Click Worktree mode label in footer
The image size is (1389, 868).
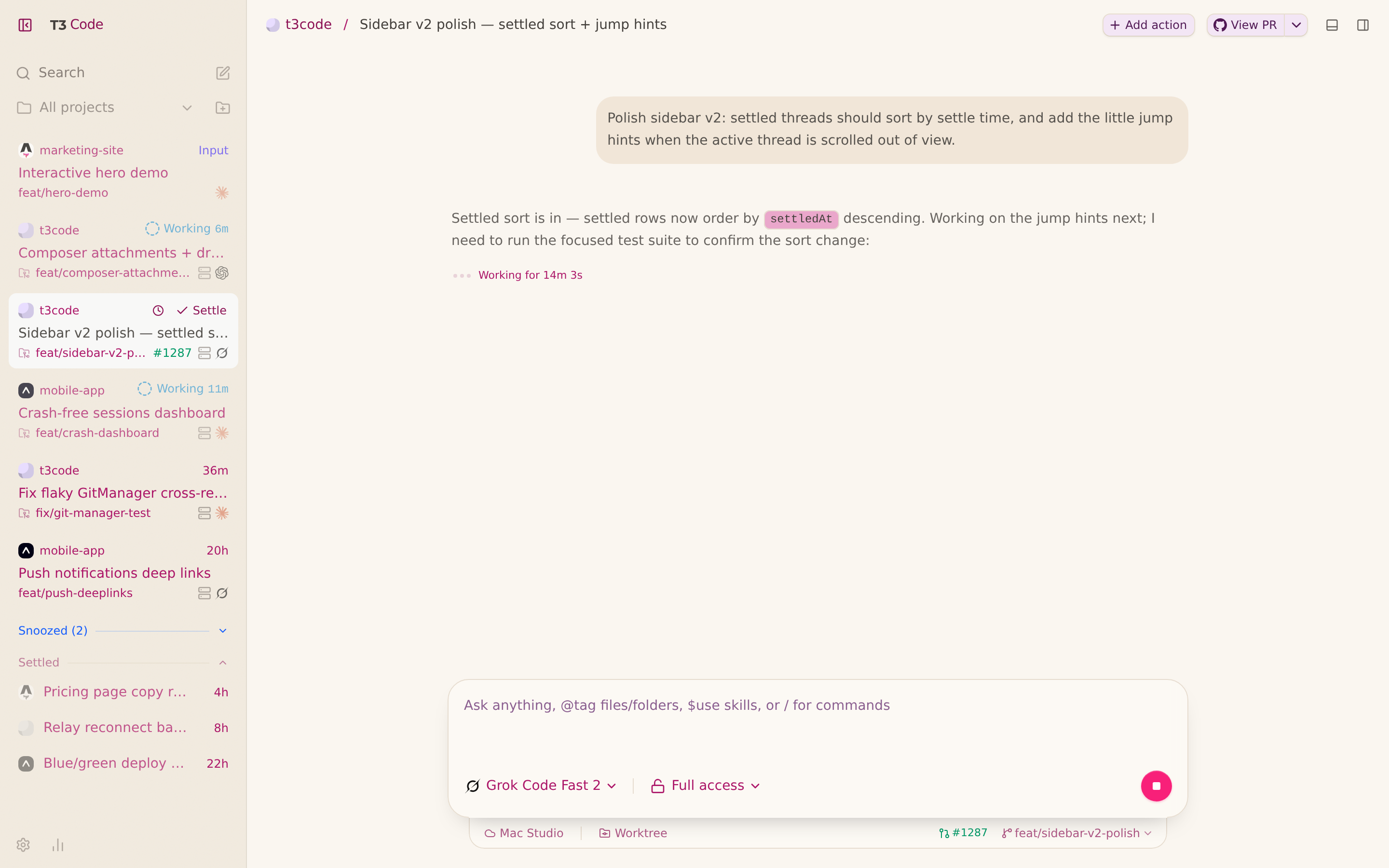(x=632, y=833)
